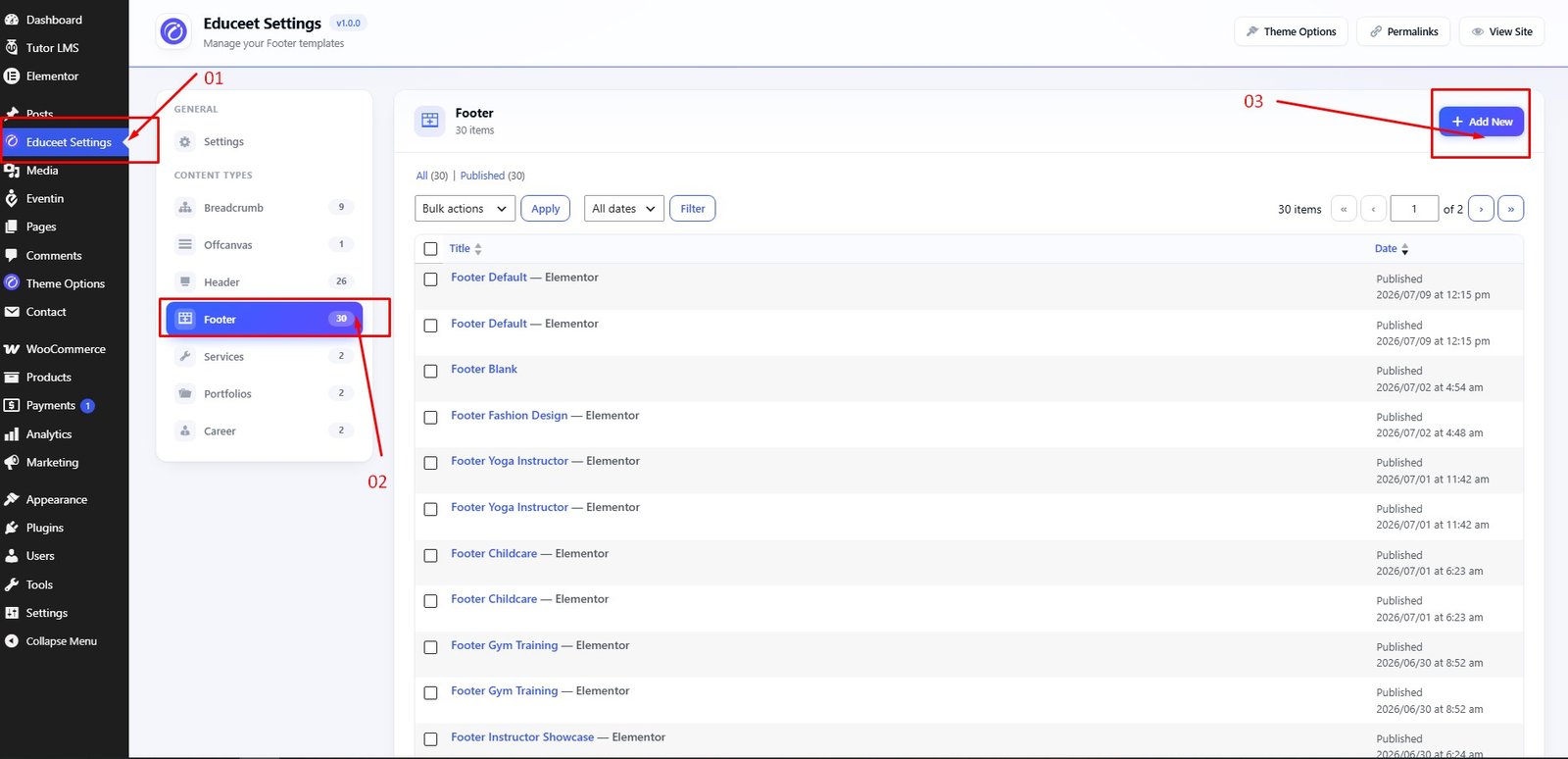Click the Collapse Menu icon

click(x=12, y=641)
